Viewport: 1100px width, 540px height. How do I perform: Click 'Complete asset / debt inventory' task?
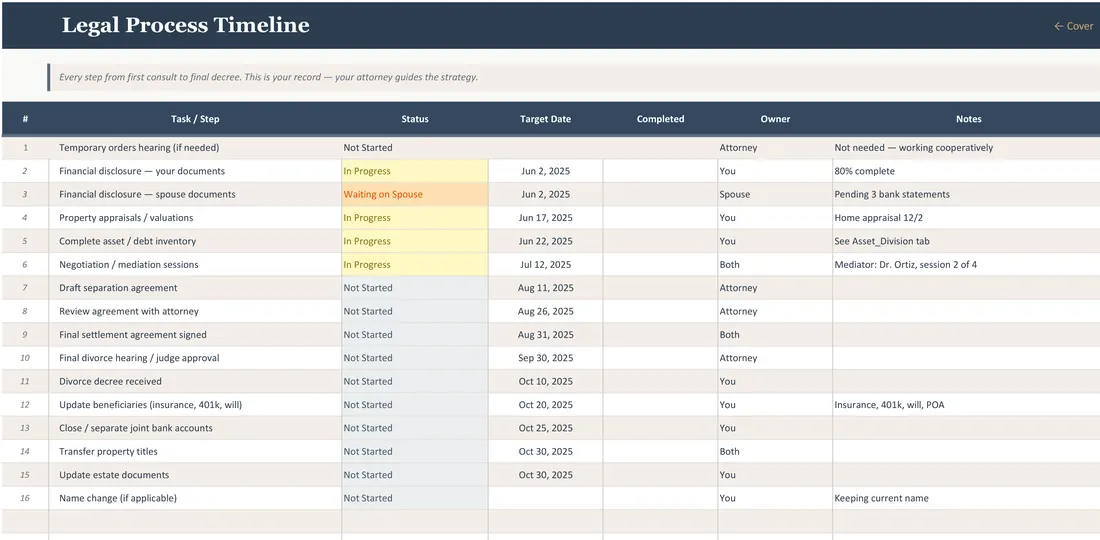click(x=128, y=241)
